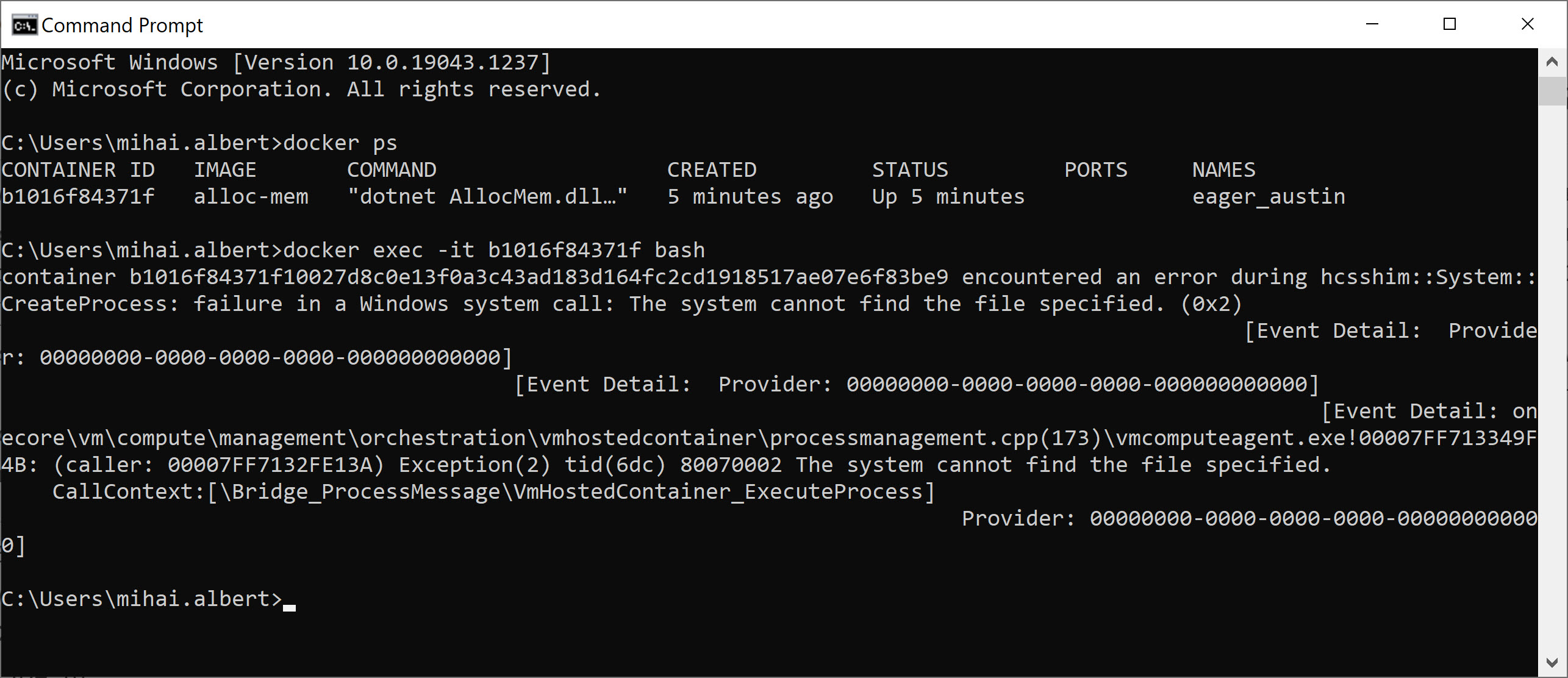Click the eager_austin container name

click(1269, 197)
